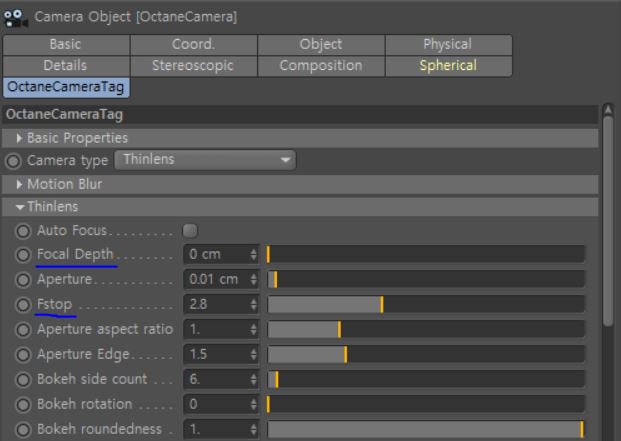Click the Aperture slider bar
621x441 pixels.
pos(426,279)
